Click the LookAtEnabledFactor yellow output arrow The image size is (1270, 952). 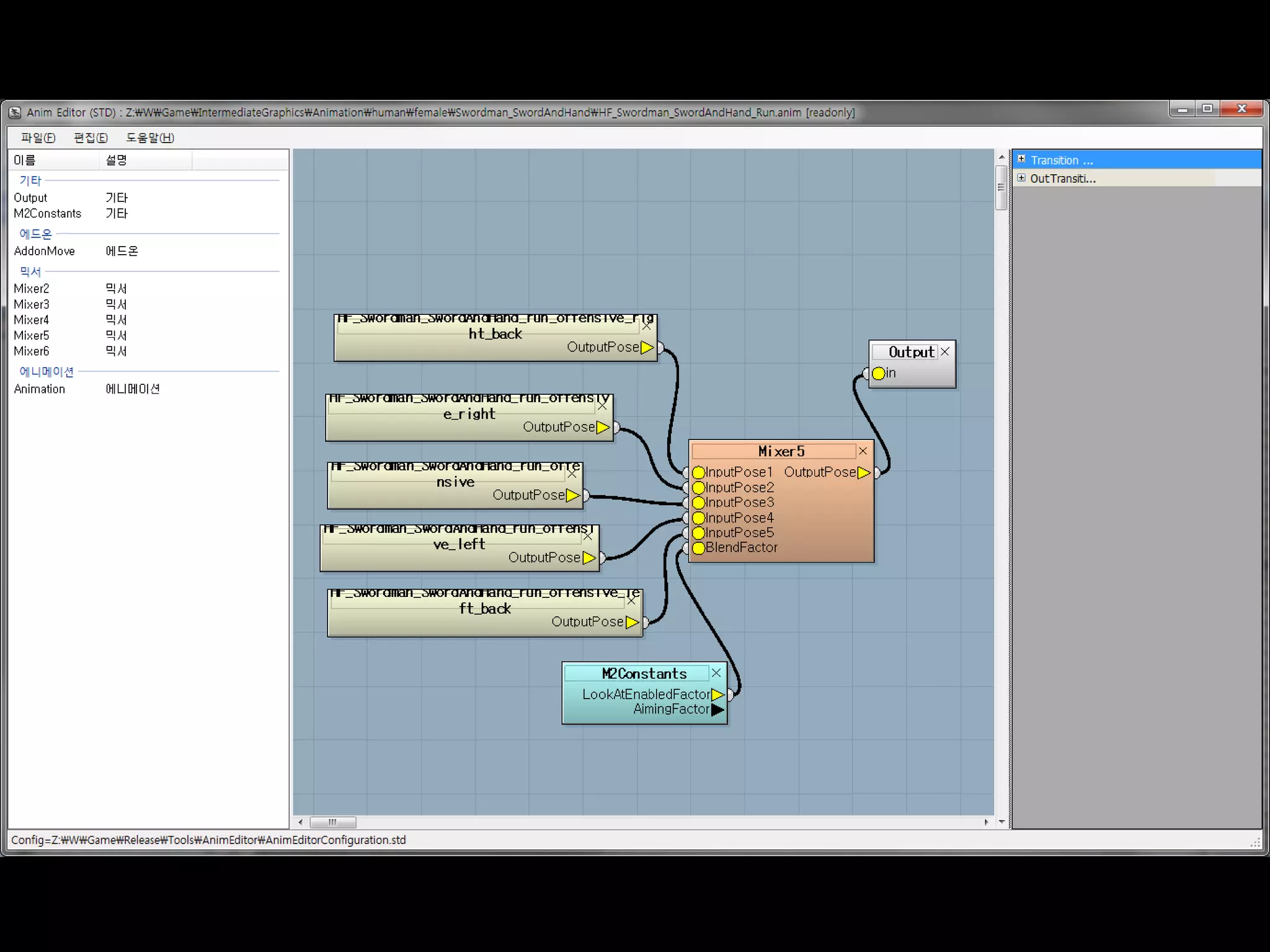pos(717,695)
